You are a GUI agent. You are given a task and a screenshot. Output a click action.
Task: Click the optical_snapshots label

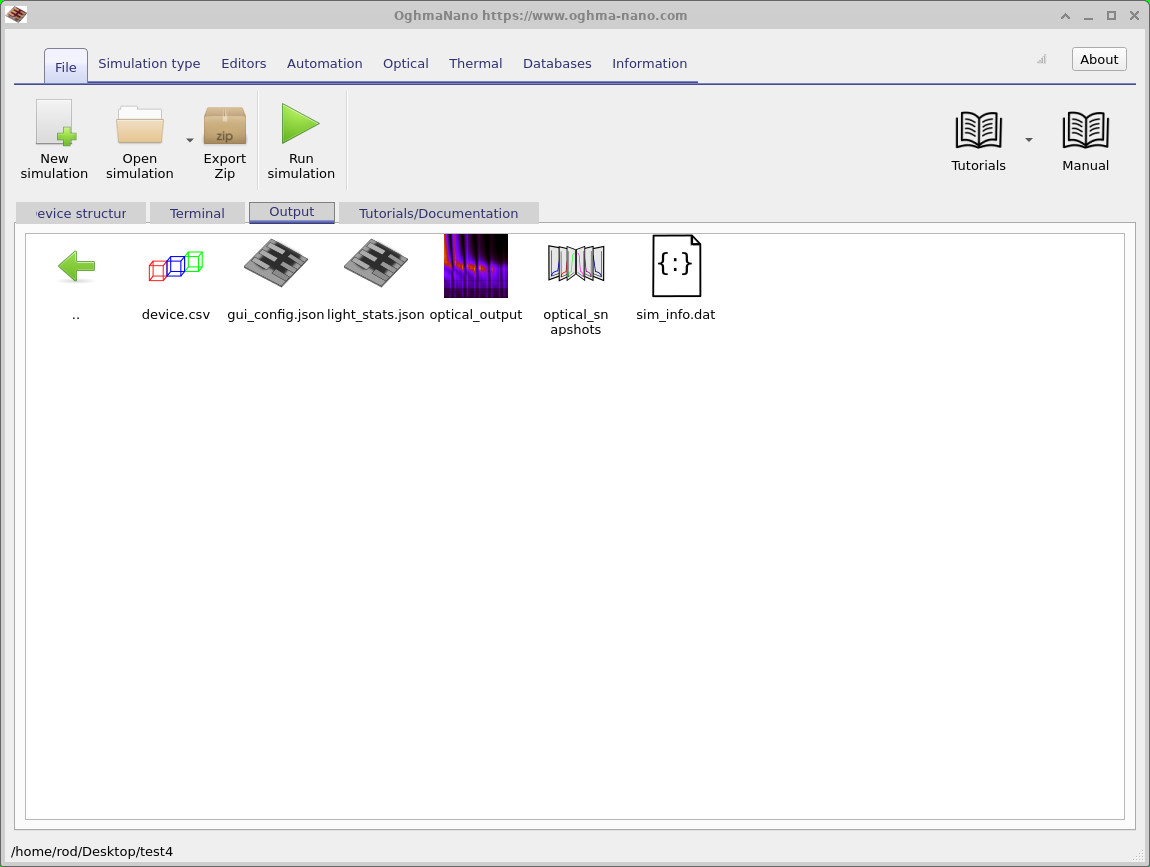(576, 322)
